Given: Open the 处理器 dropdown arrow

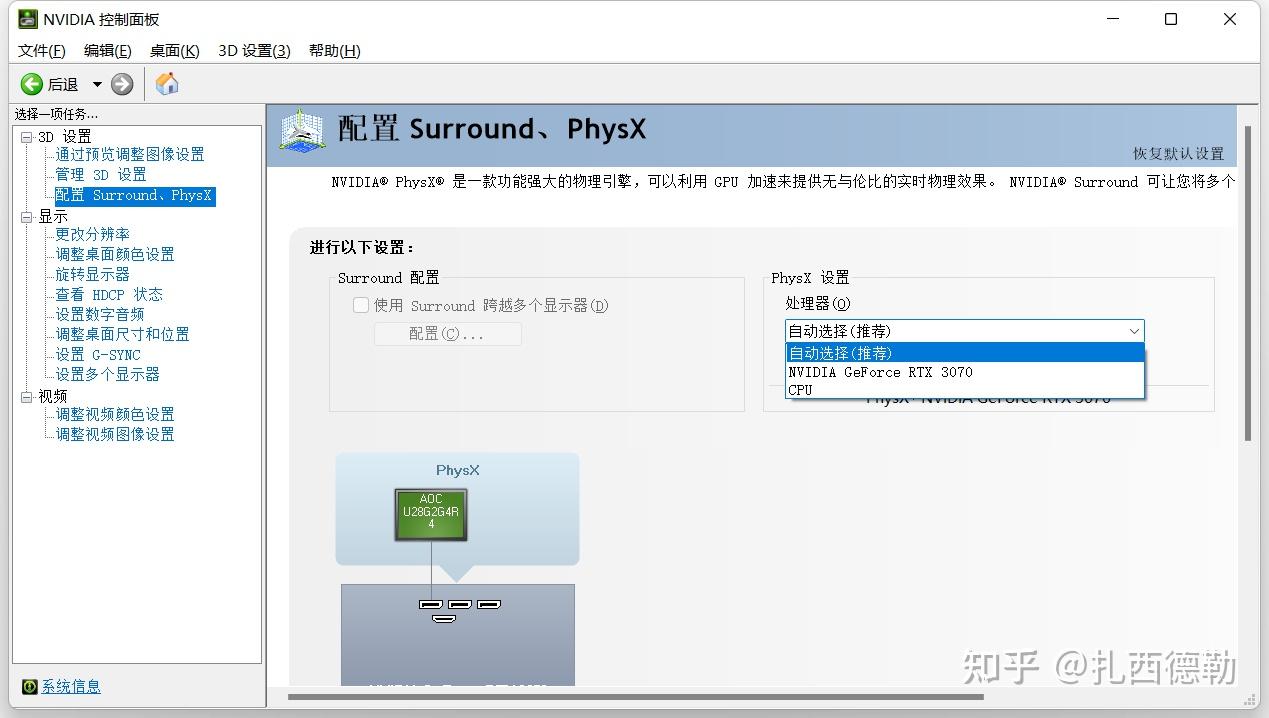Looking at the screenshot, I should pos(1133,330).
